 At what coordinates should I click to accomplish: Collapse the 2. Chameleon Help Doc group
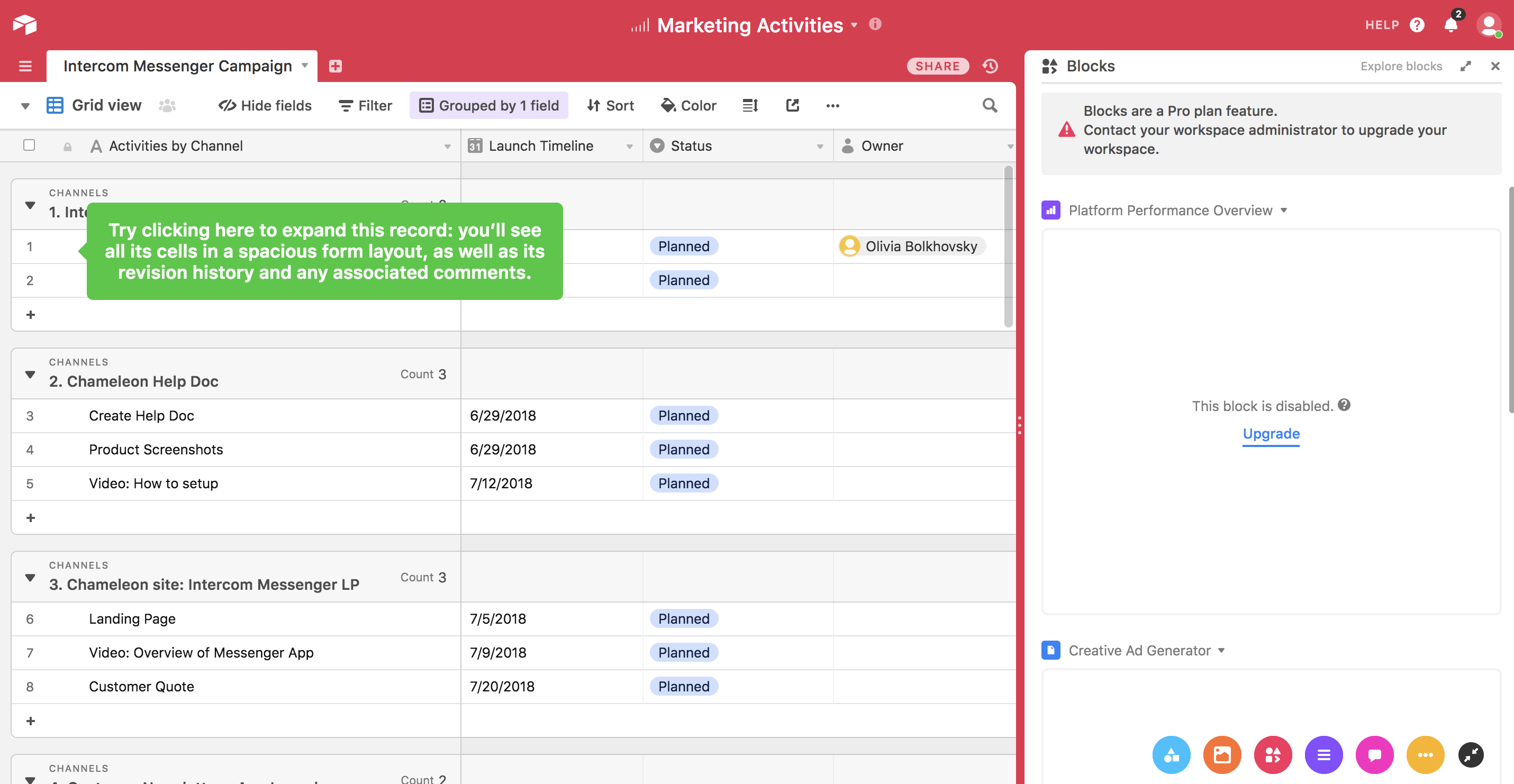[x=30, y=375]
